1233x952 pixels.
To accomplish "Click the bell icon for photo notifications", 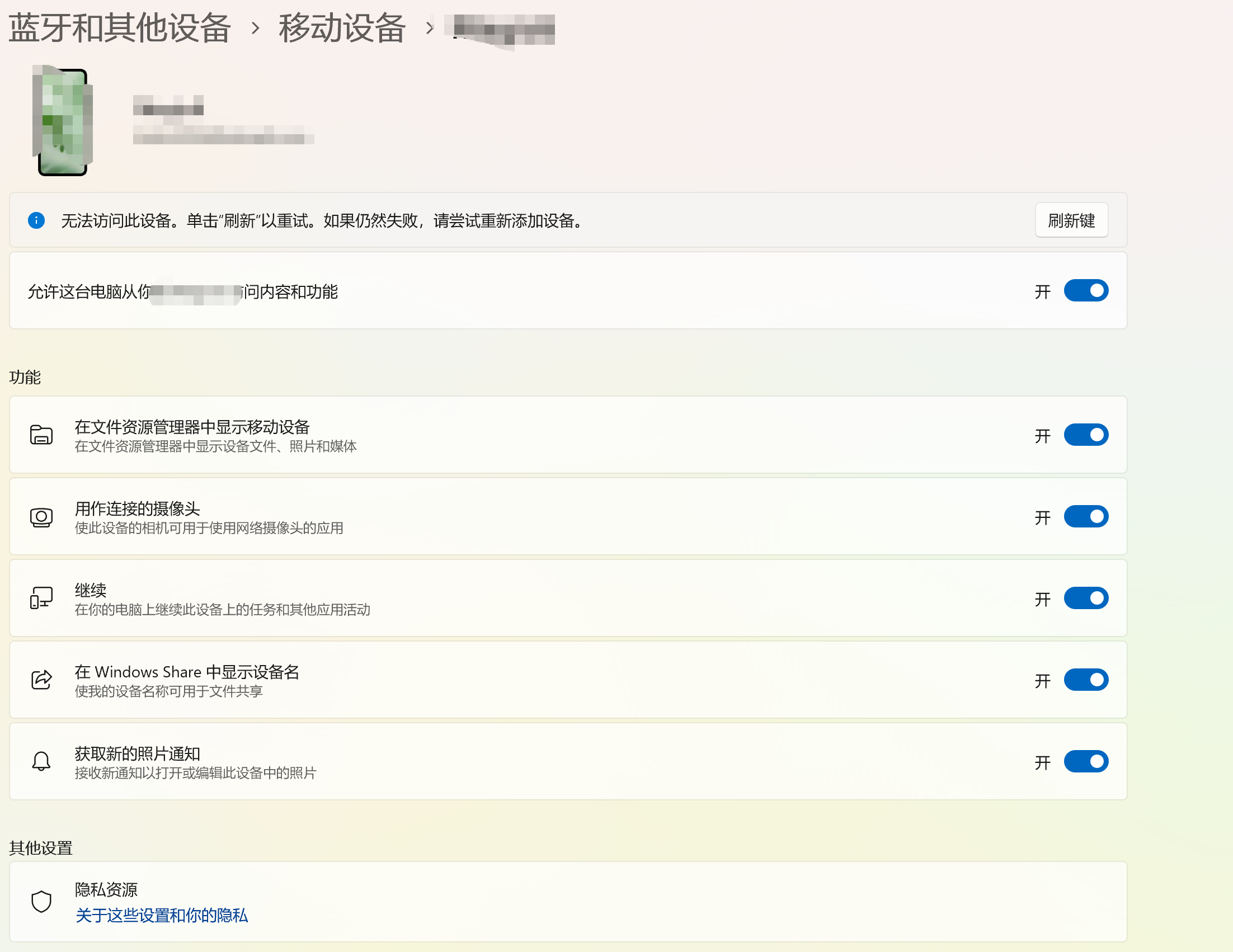I will [41, 761].
